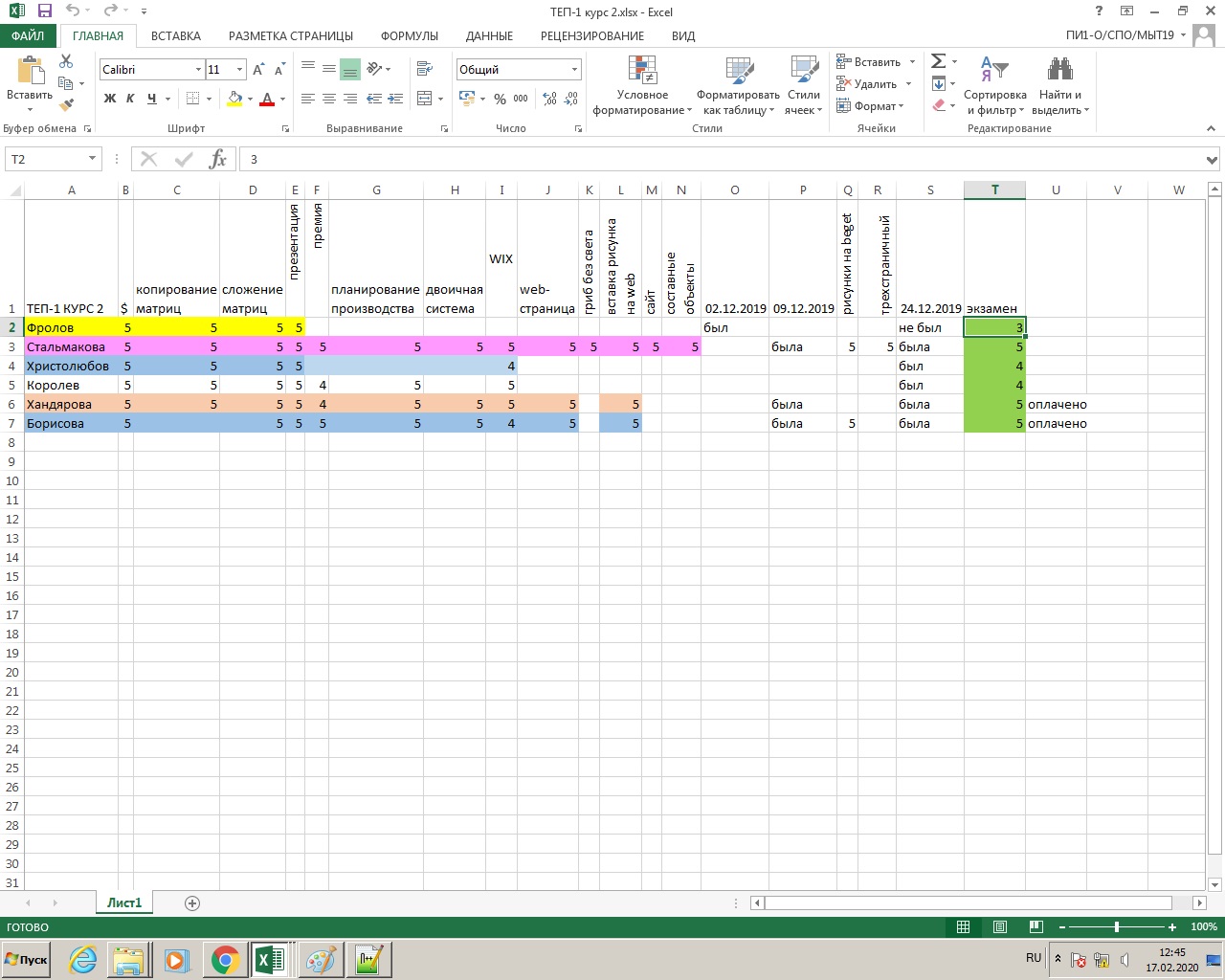Expand the font name Calibri dropdown
This screenshot has height=980, width=1225.
point(198,70)
